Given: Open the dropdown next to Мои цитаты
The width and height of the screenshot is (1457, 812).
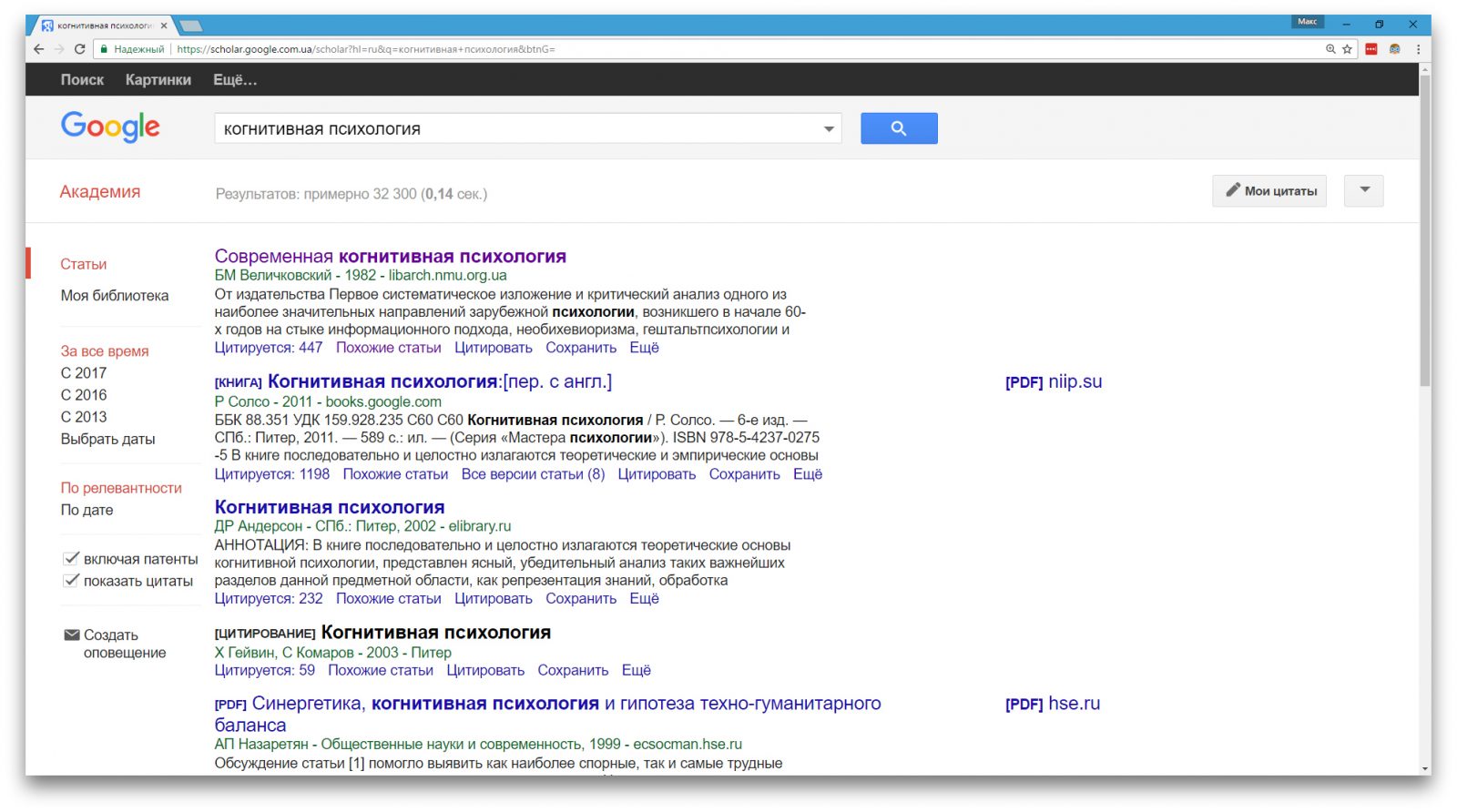Looking at the screenshot, I should pyautogui.click(x=1363, y=190).
